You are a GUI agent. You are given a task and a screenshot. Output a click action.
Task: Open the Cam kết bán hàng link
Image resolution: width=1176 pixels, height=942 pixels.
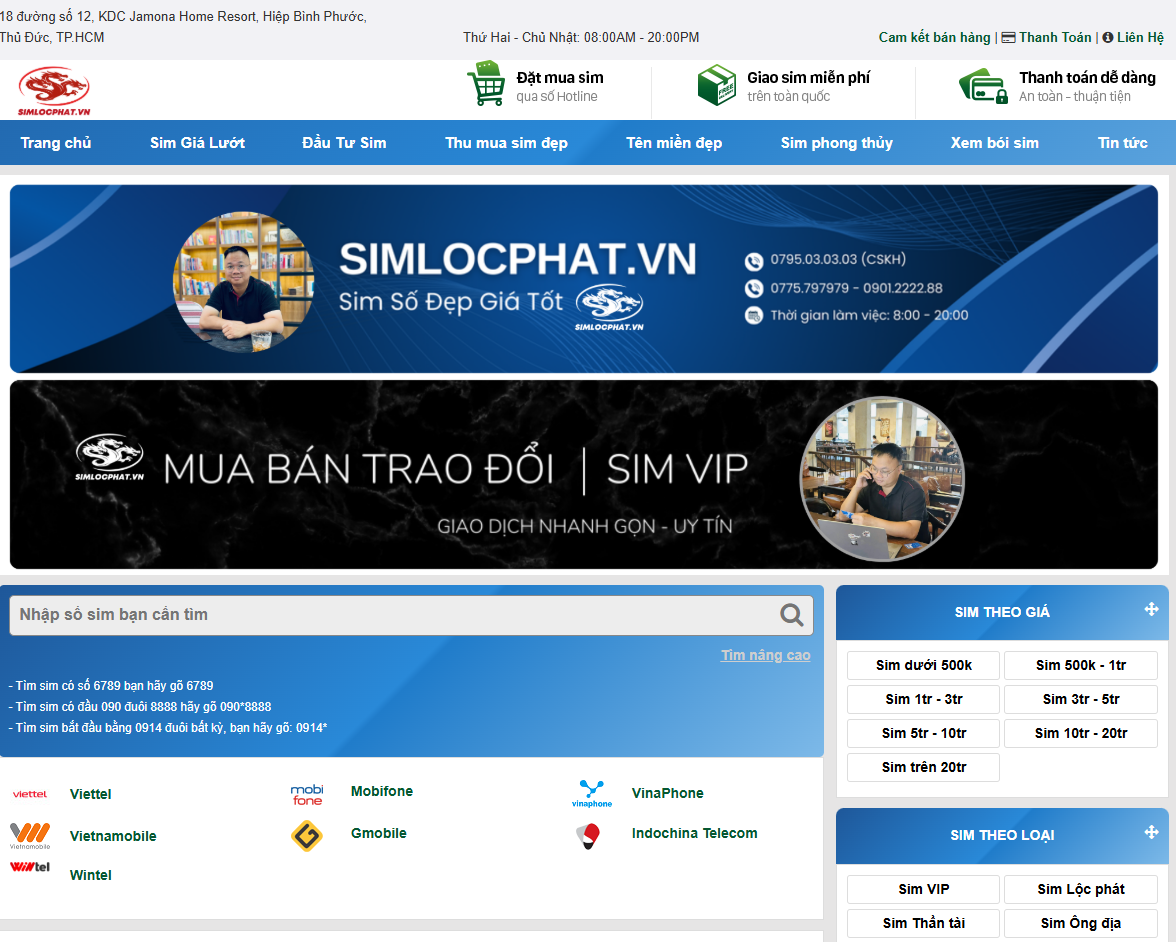click(x=934, y=38)
